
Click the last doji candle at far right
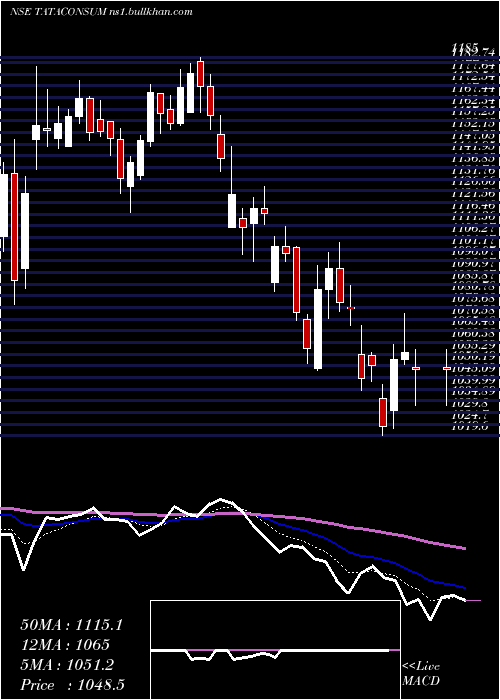pos(446,368)
